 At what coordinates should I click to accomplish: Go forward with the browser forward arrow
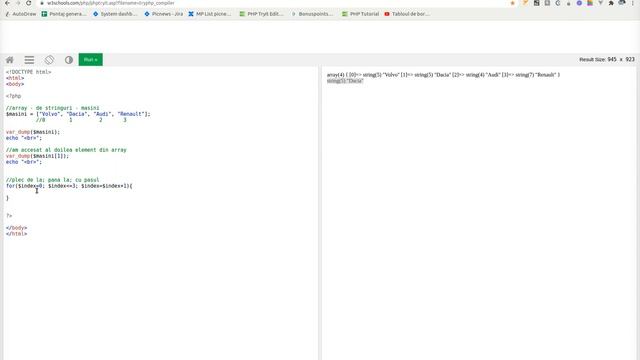pyautogui.click(x=18, y=3)
